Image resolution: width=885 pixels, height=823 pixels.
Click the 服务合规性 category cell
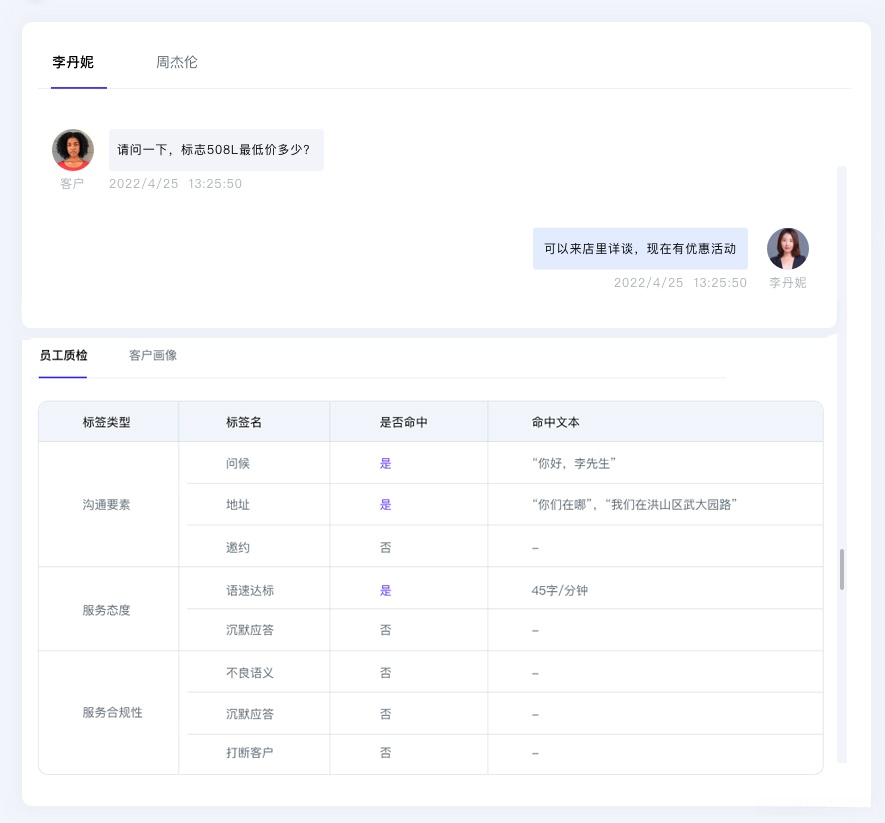[113, 713]
